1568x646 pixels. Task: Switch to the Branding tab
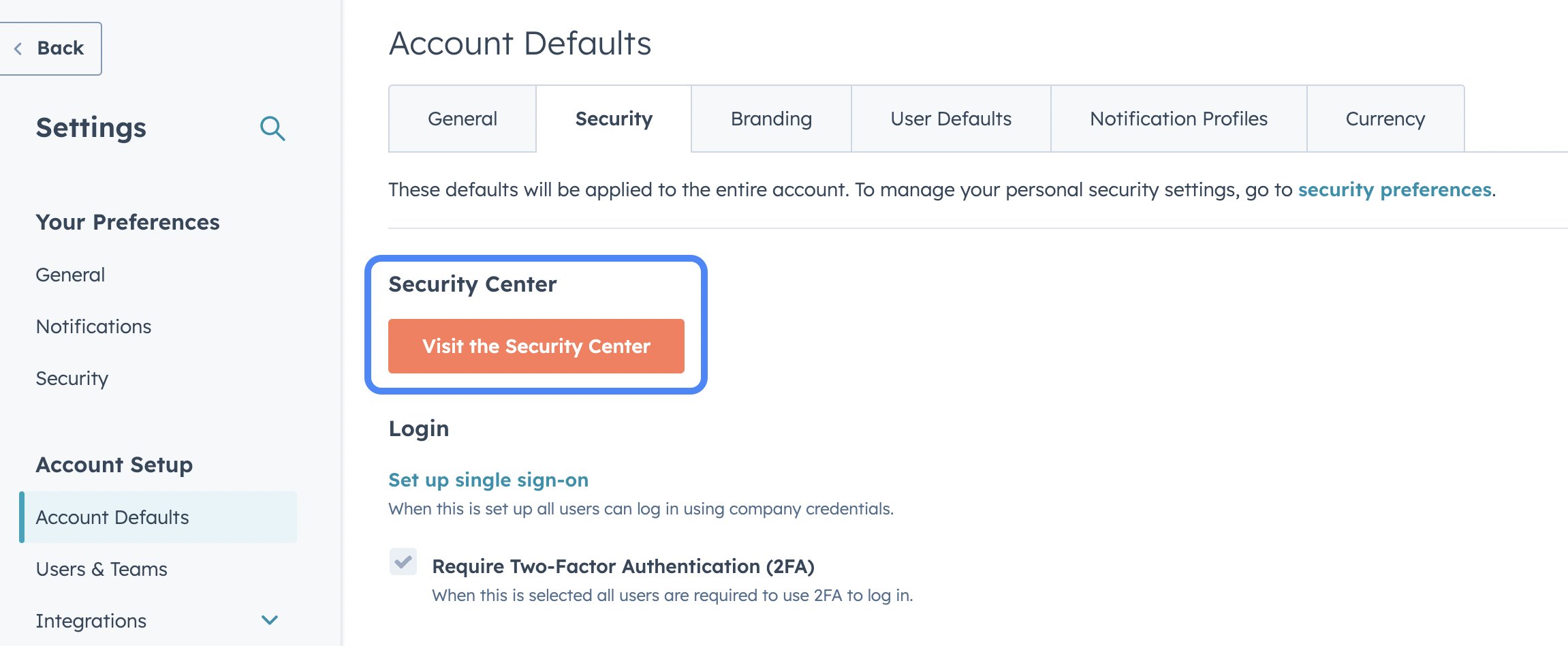[770, 118]
